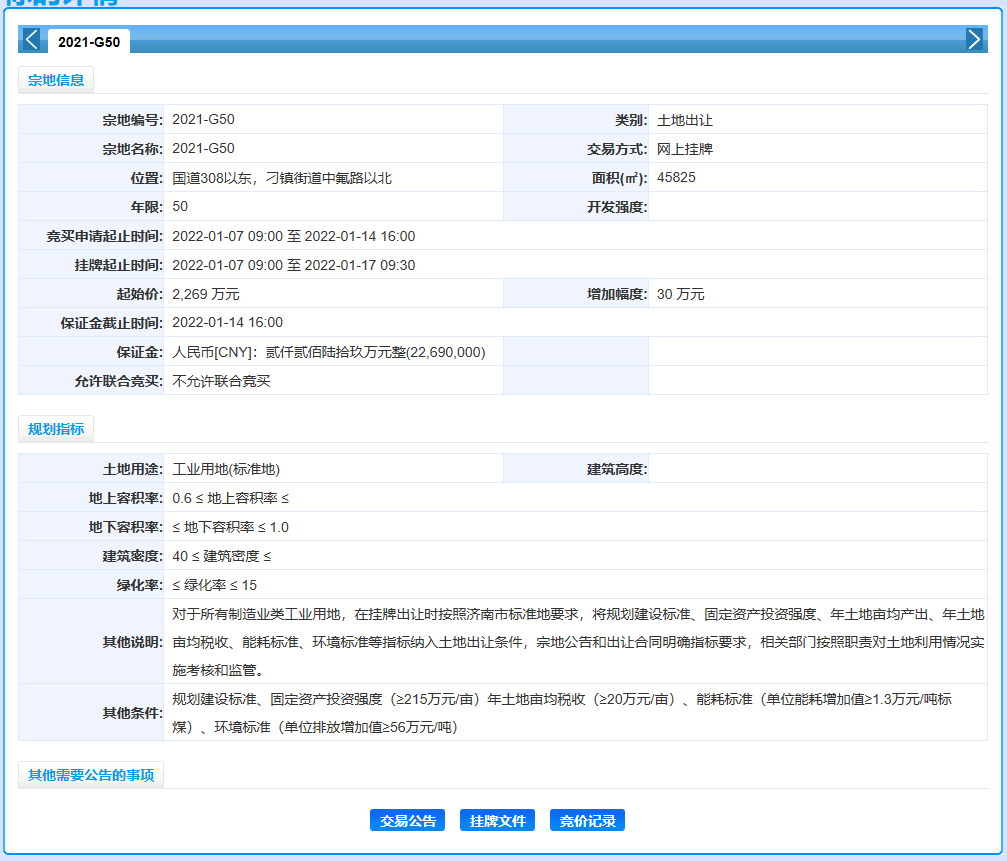Click the 土地用途 value 工业用地(标准地)
Image resolution: width=1007 pixels, height=861 pixels.
[226, 469]
